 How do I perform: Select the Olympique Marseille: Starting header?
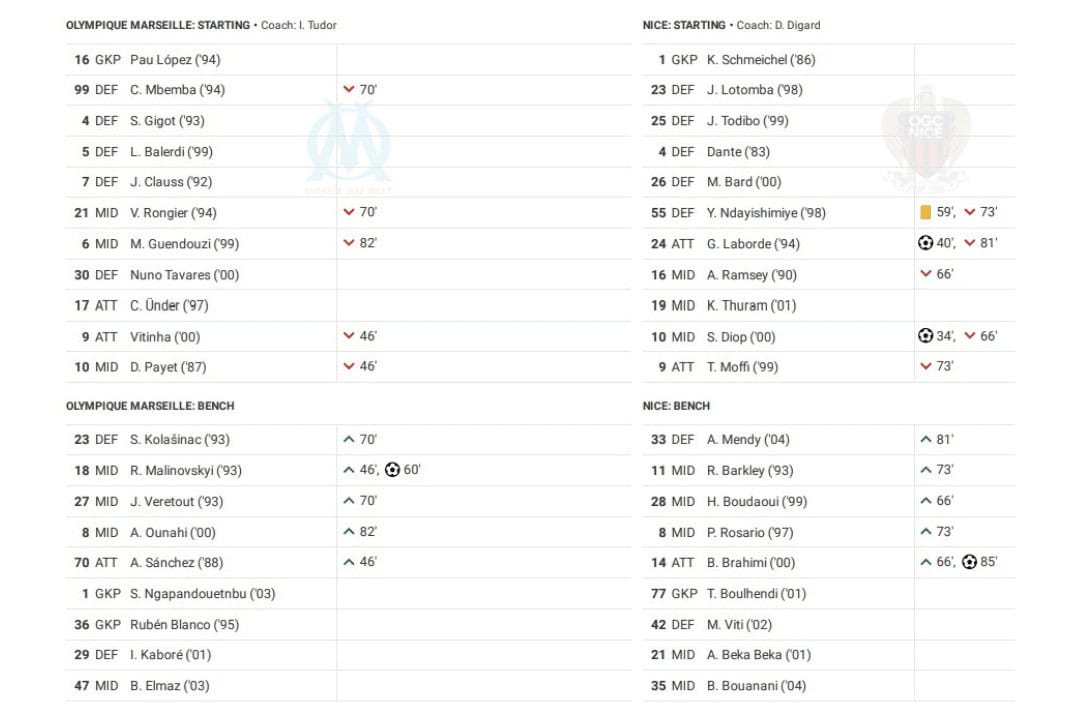[x=158, y=25]
